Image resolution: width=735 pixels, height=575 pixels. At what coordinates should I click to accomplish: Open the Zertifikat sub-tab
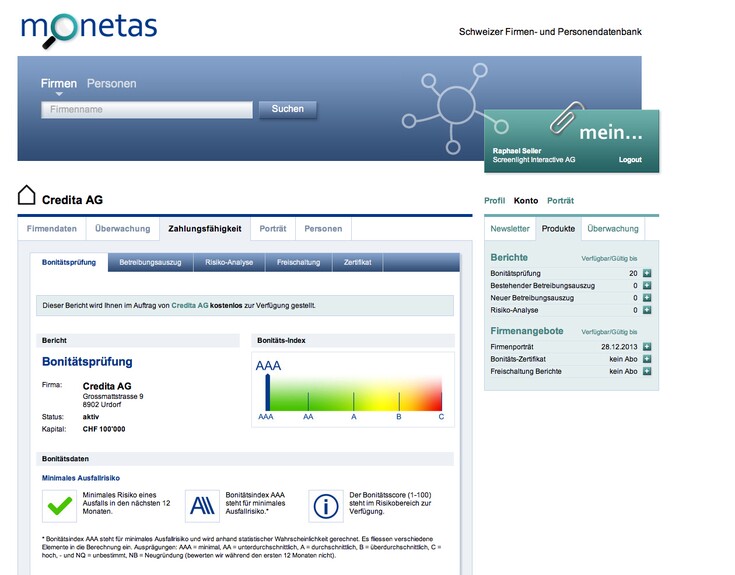click(x=358, y=262)
